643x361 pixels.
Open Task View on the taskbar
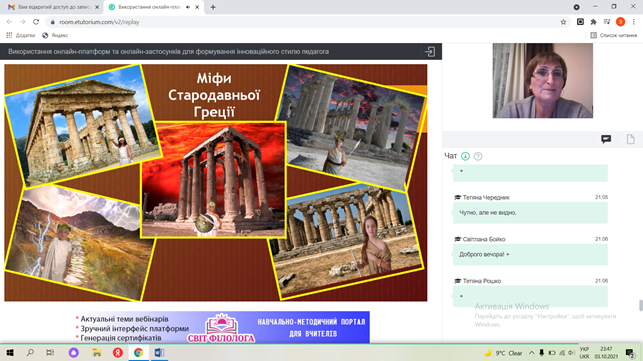pos(50,353)
